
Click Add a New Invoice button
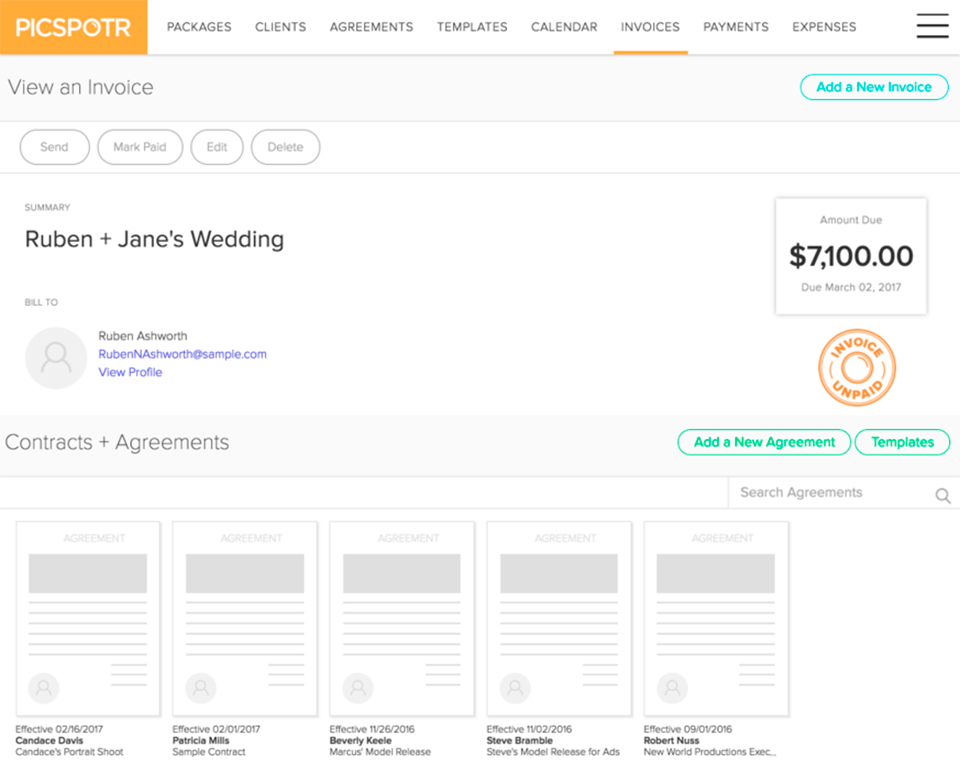(873, 87)
